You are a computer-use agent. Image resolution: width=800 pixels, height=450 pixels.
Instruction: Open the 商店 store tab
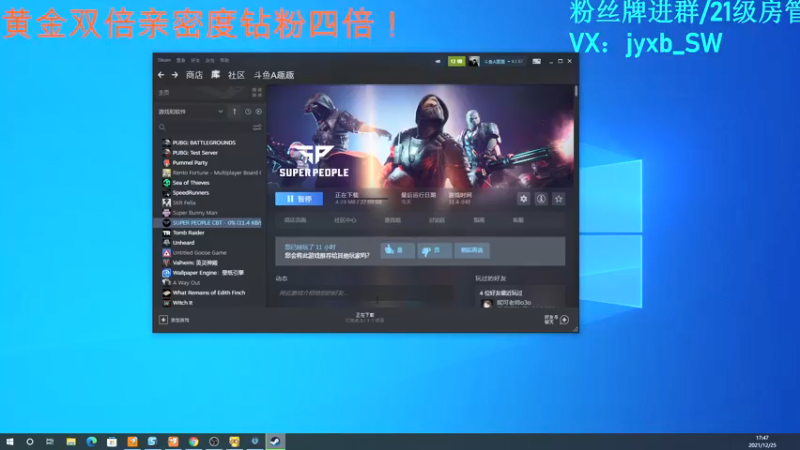pos(194,75)
